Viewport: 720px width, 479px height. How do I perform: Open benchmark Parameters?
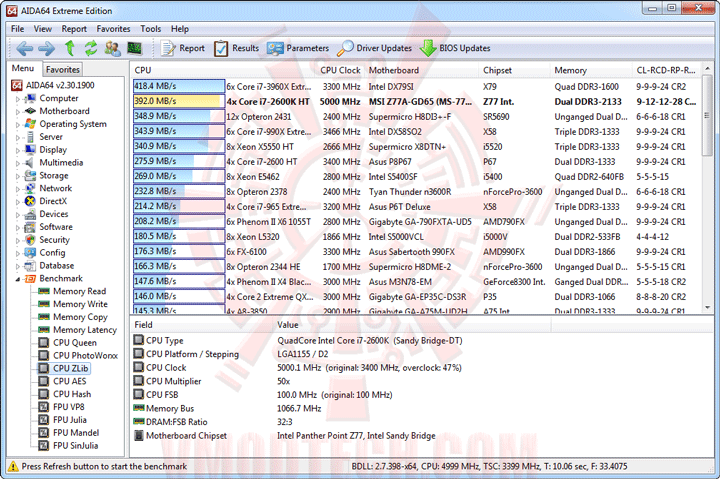[x=298, y=48]
